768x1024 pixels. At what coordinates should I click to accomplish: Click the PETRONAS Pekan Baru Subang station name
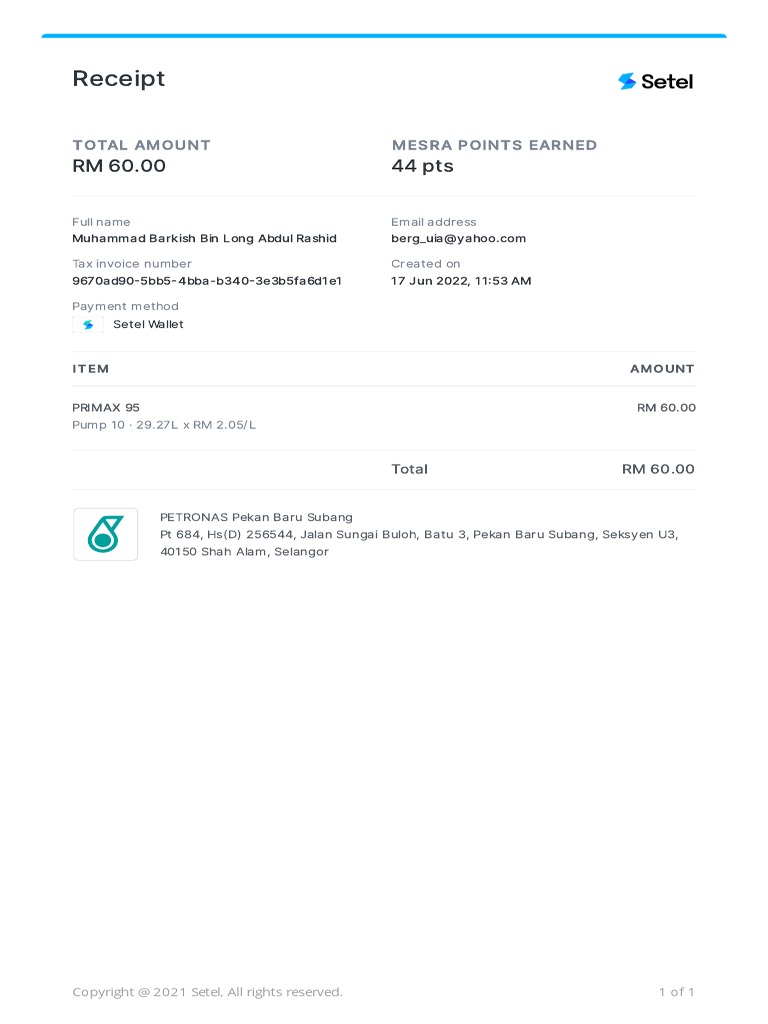256,518
